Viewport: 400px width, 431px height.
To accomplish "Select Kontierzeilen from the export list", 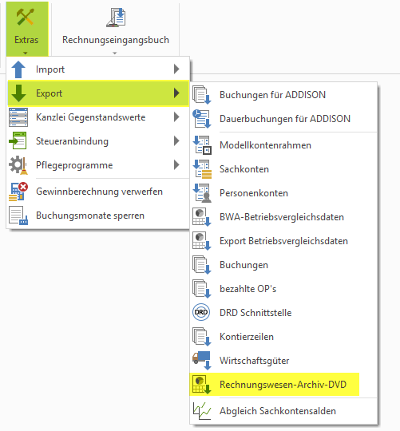I will [284, 337].
